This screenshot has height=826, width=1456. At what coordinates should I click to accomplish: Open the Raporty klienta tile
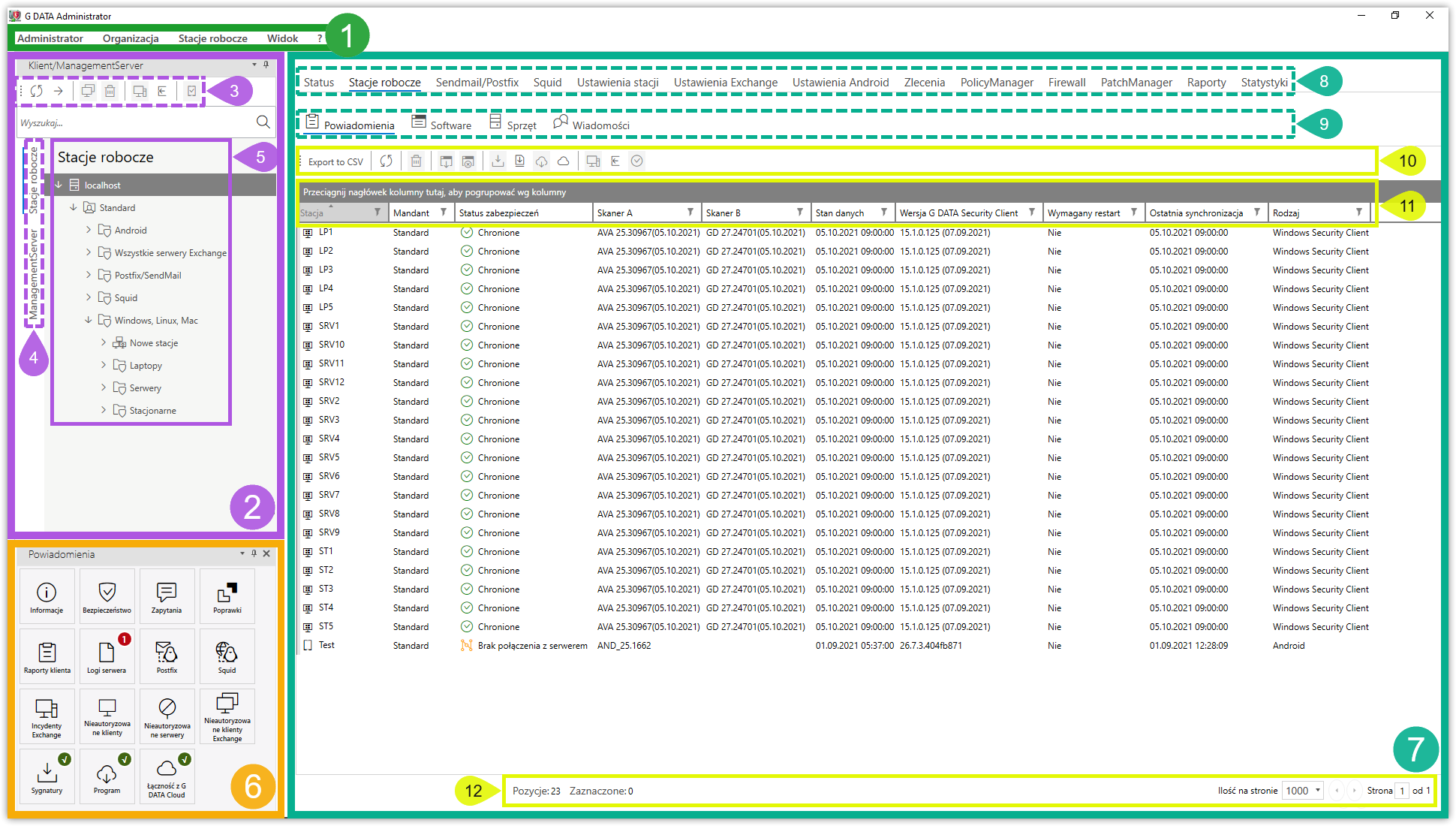[47, 656]
